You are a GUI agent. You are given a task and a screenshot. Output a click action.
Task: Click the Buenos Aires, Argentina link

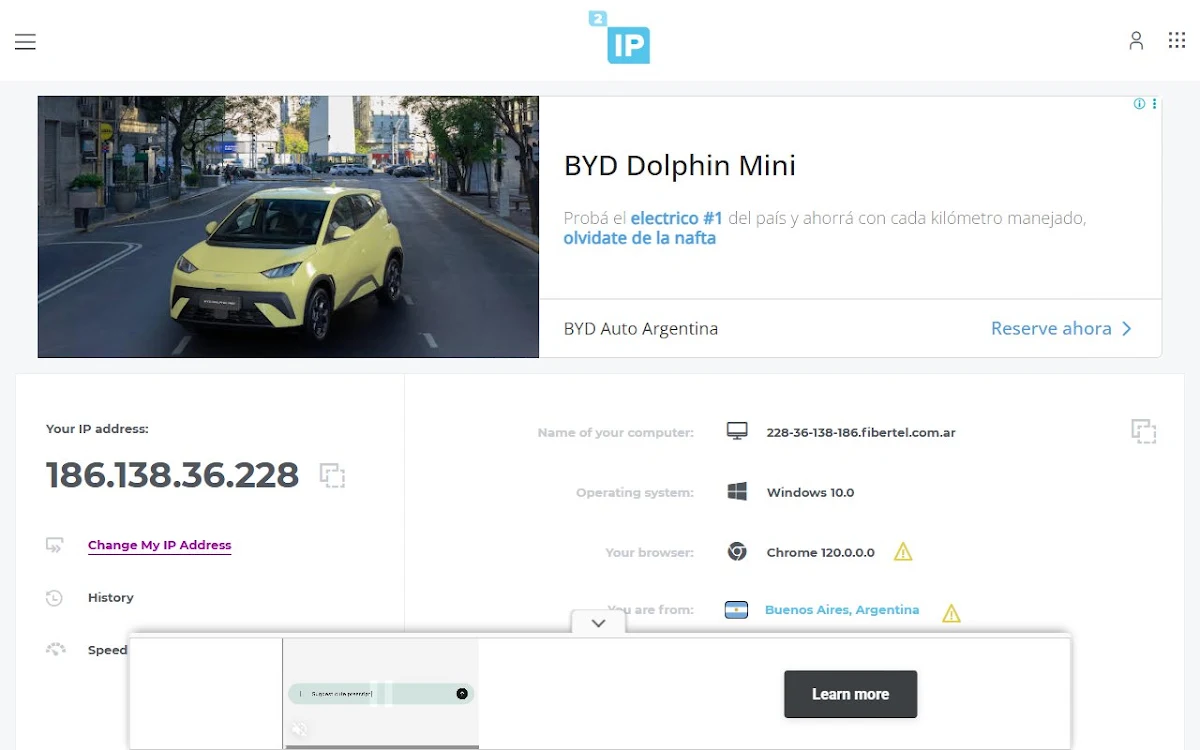pos(842,610)
